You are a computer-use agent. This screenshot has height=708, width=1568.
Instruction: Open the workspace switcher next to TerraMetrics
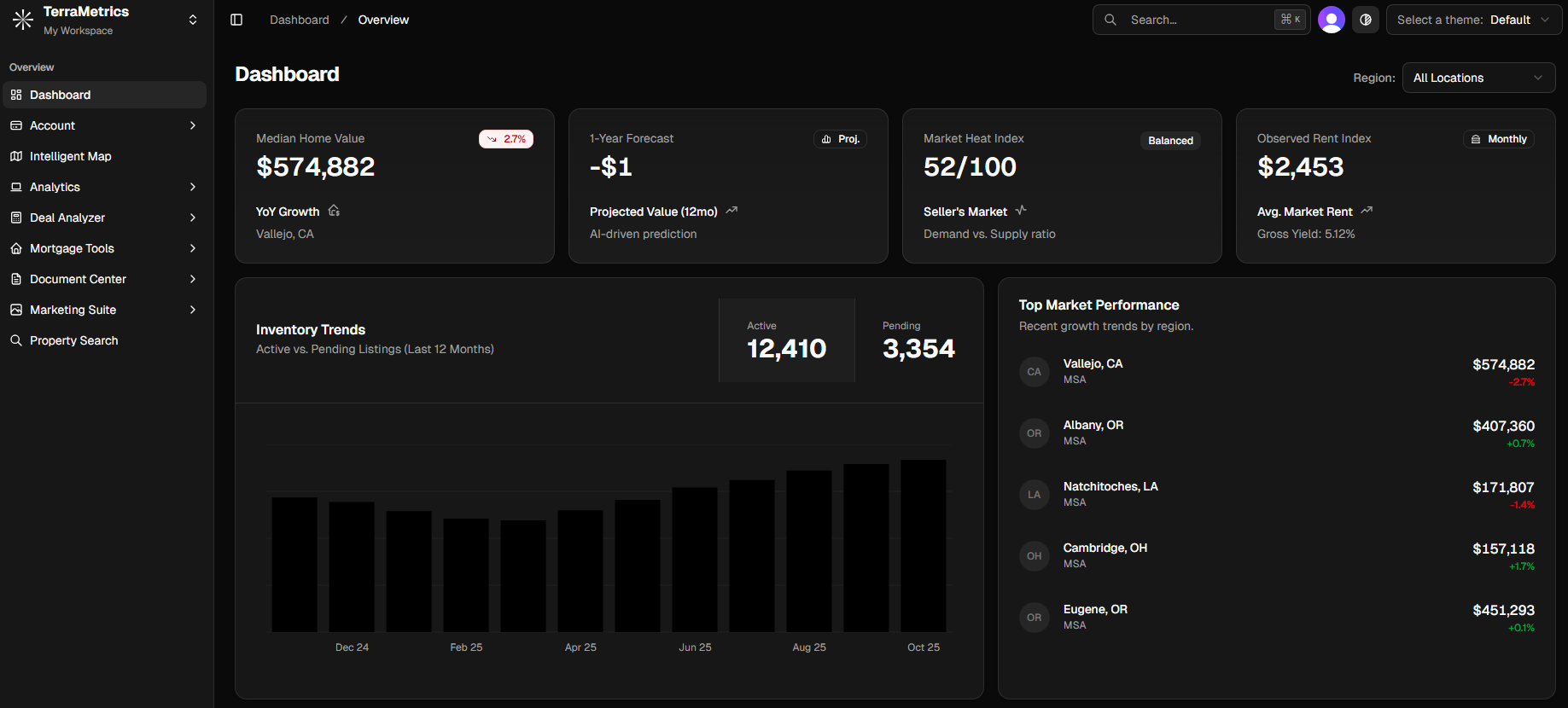(x=193, y=20)
